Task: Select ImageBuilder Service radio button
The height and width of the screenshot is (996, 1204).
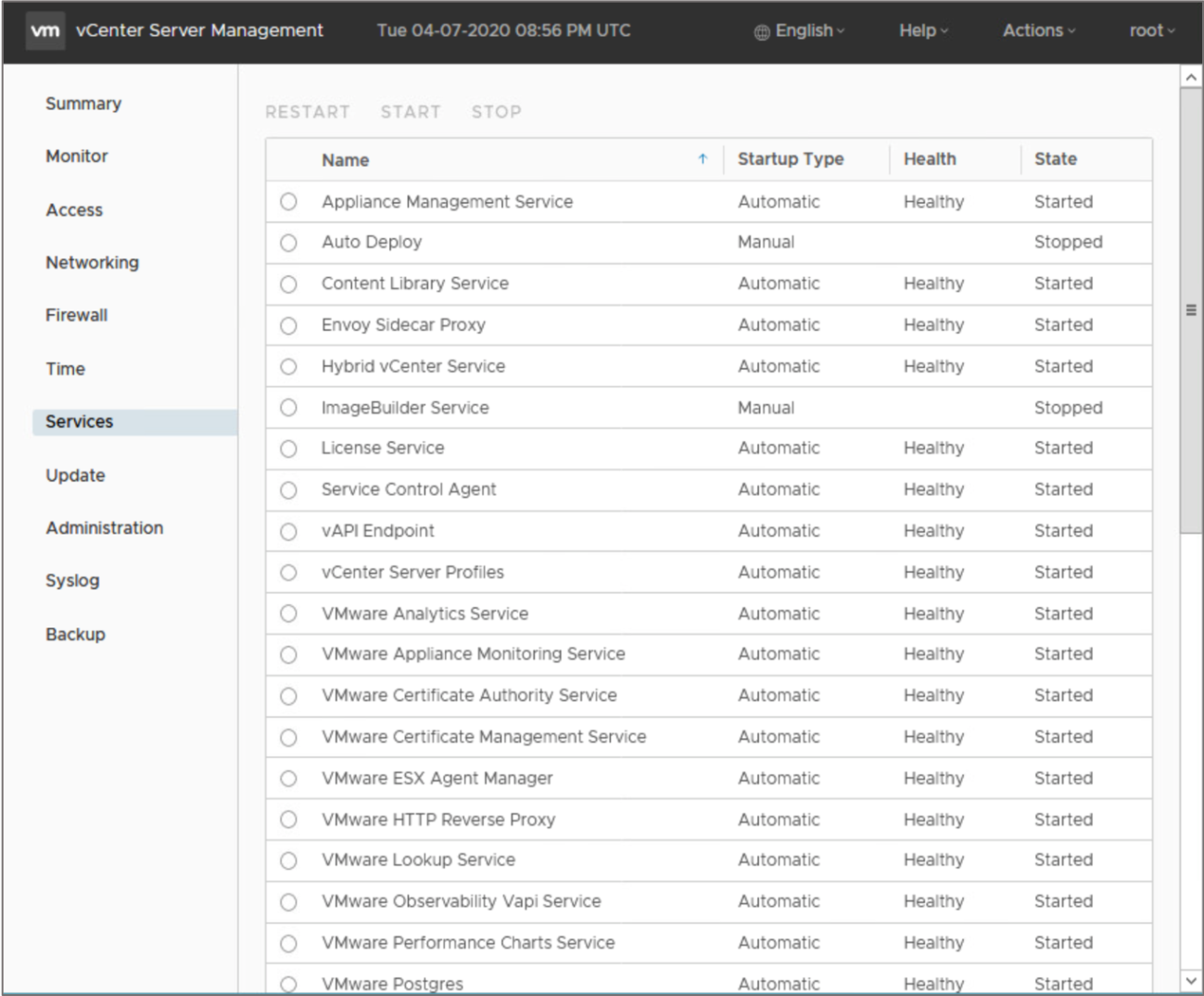Action: tap(288, 408)
